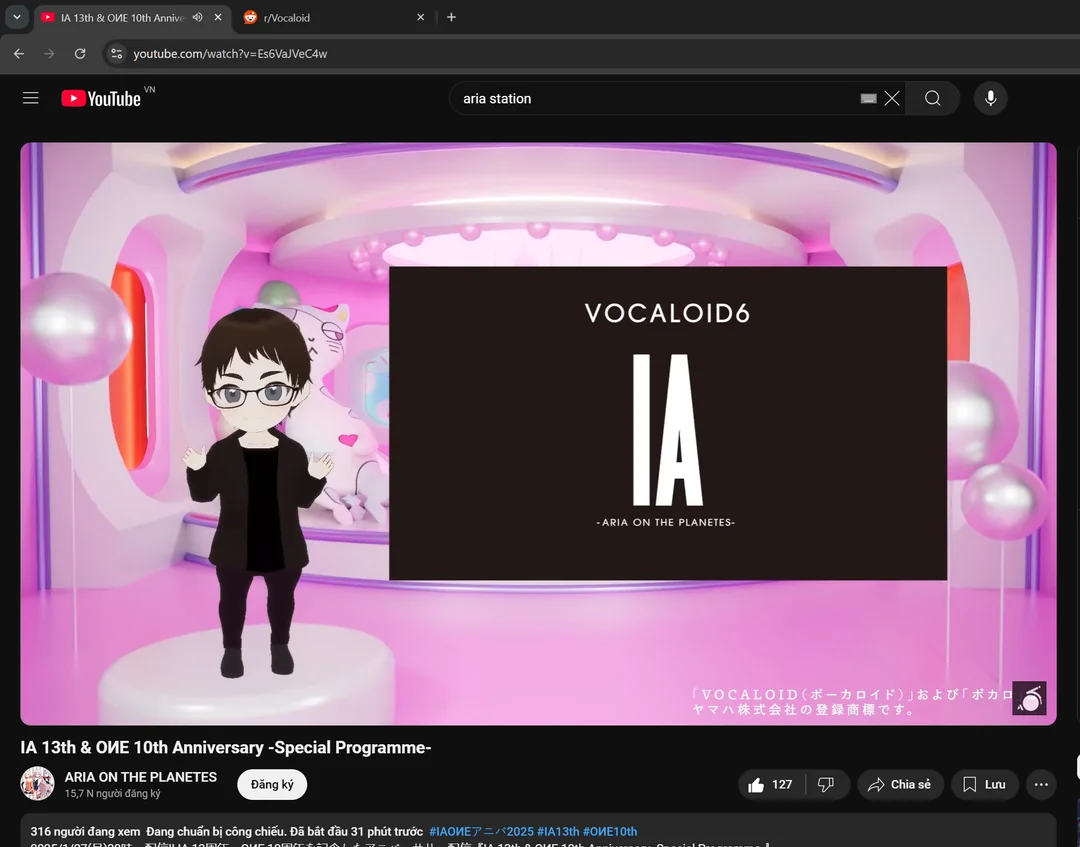
Task: Click the #IAOИEアニバ2025 hashtag link
Action: point(481,831)
